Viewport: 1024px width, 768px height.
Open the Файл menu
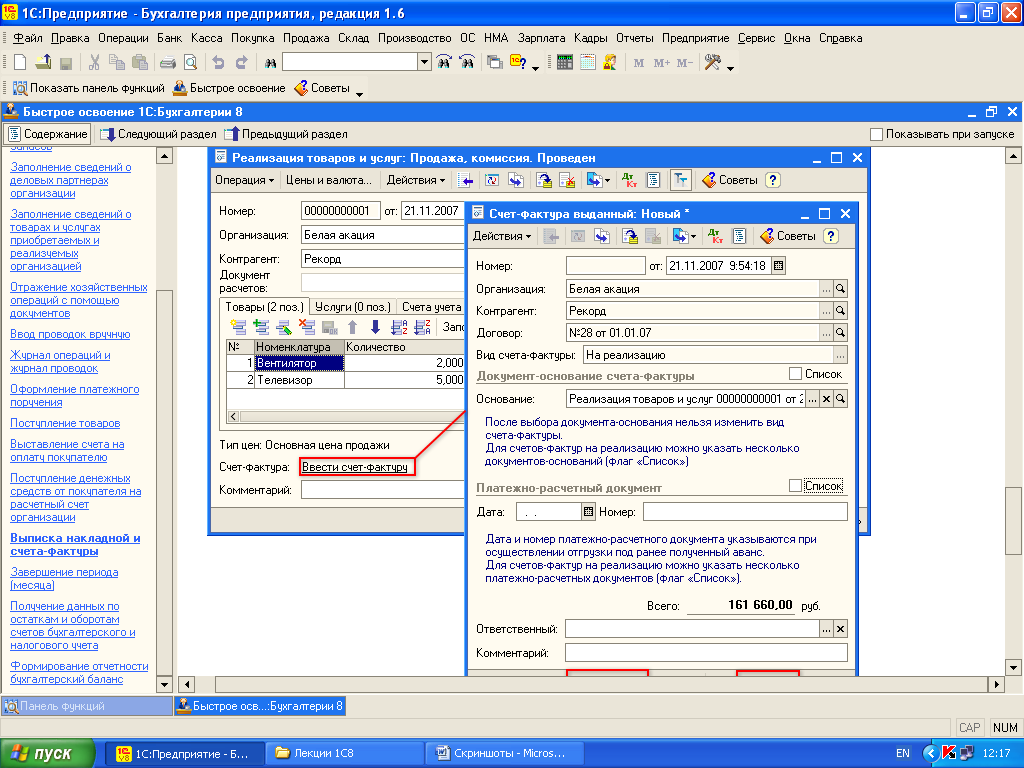pyautogui.click(x=27, y=38)
